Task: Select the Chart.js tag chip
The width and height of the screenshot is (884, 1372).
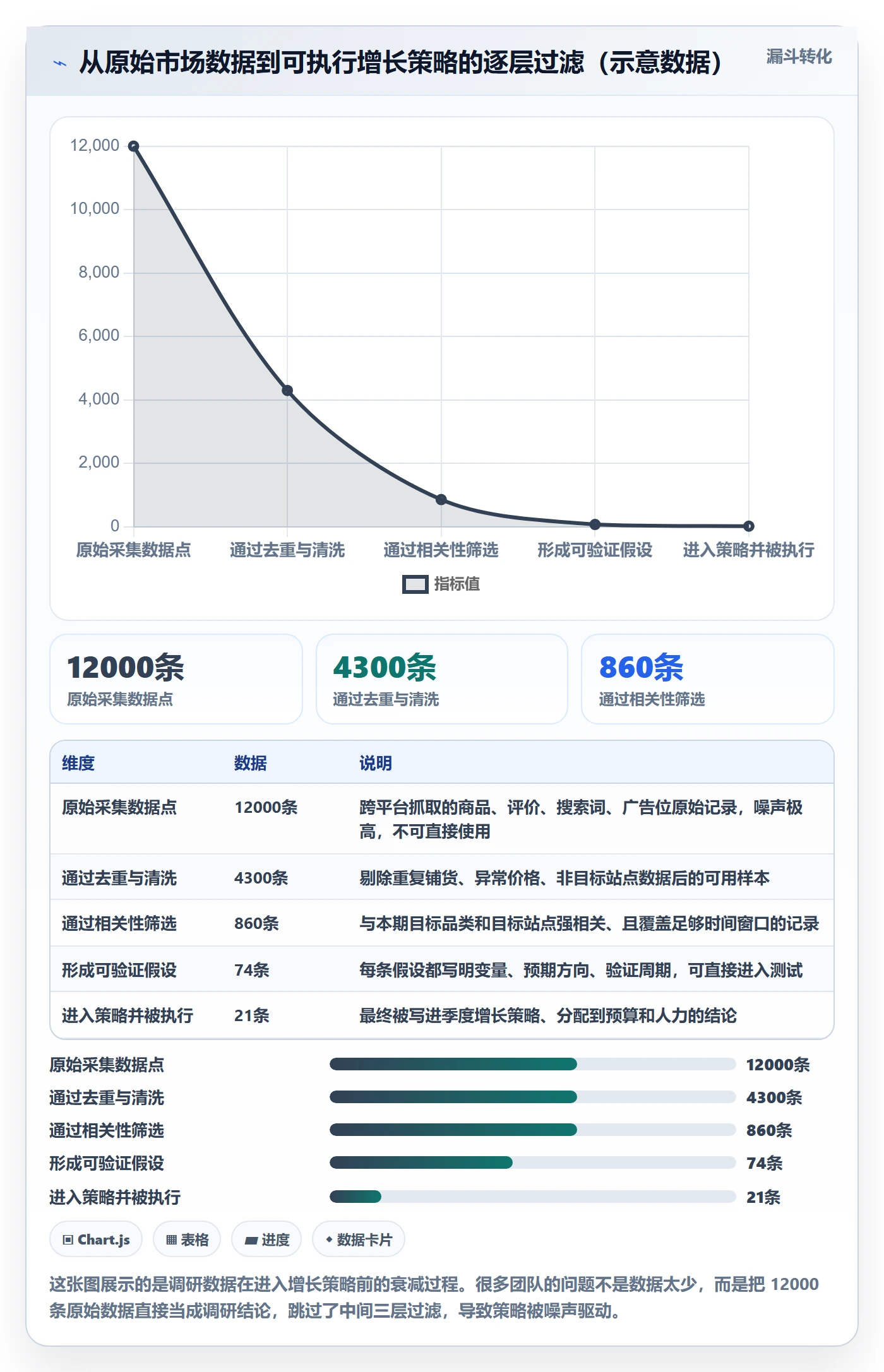Action: (96, 1239)
